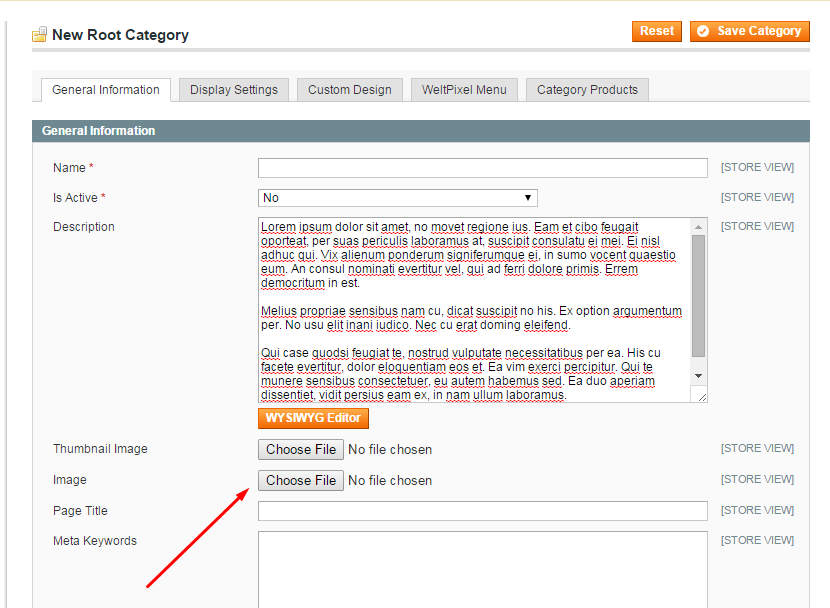Open the Display Settings tab
Screen dimensions: 830x608
point(234,90)
